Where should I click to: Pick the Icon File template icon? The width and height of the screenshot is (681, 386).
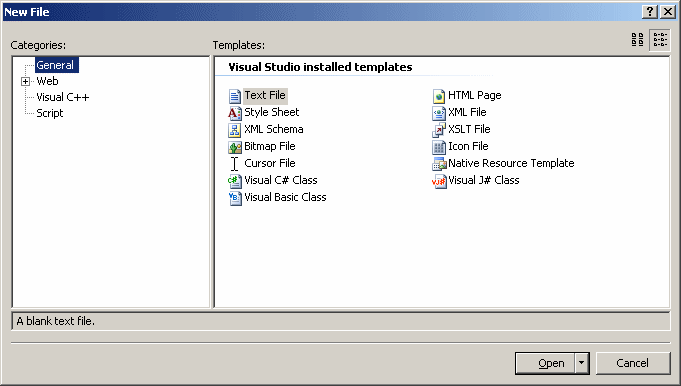click(x=439, y=147)
